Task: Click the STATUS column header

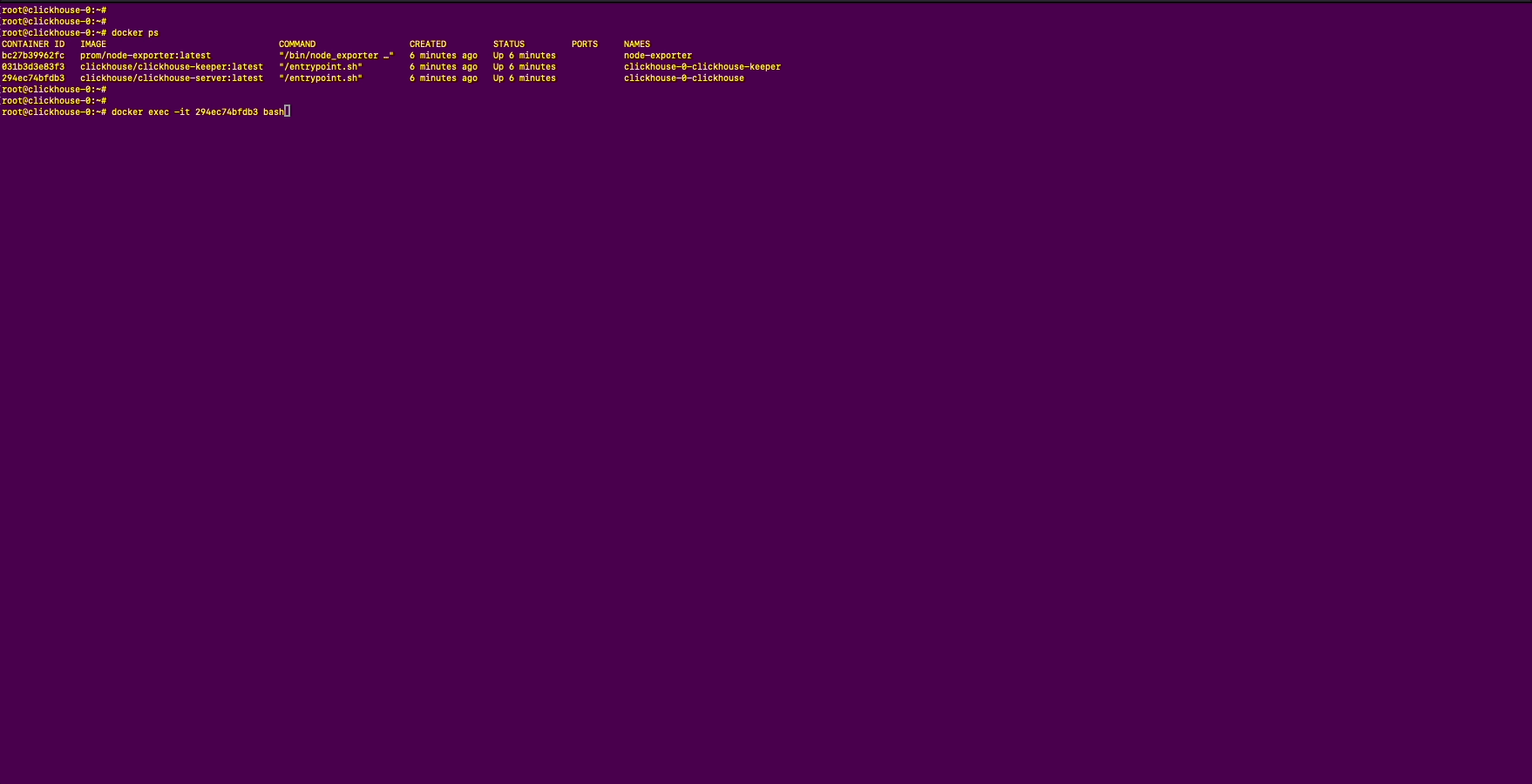Action: 509,44
